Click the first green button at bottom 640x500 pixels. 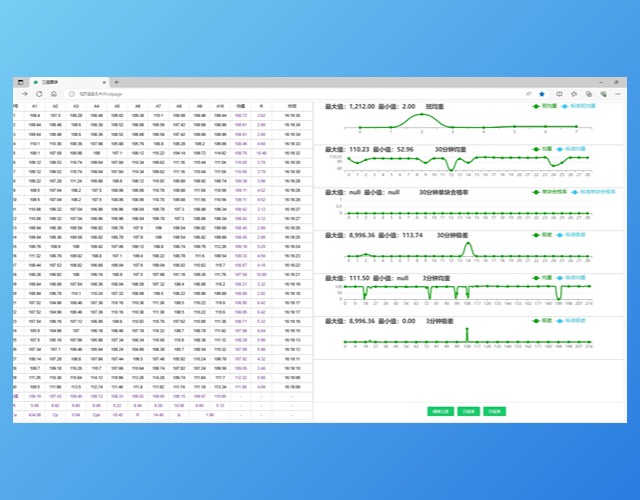(439, 411)
